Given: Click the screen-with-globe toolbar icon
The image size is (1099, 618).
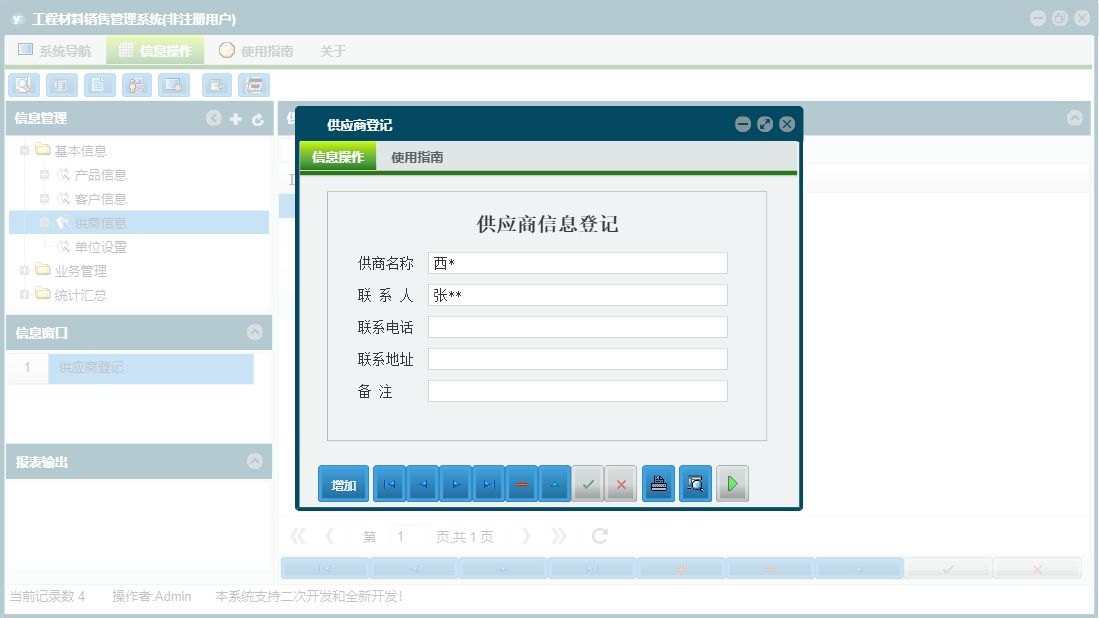Looking at the screenshot, I should 174,85.
